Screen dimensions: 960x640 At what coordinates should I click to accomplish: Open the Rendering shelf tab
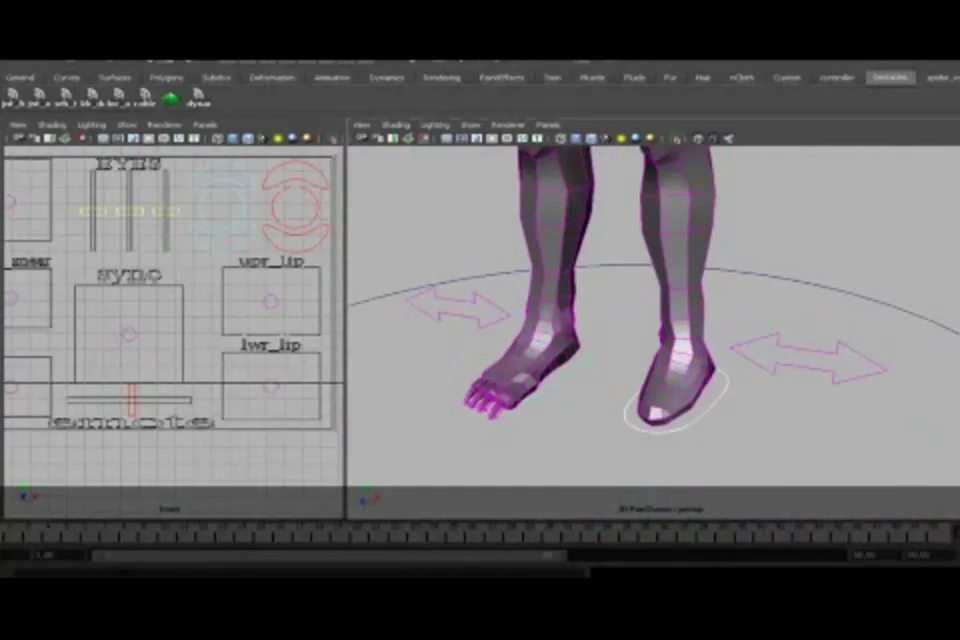[x=441, y=78]
